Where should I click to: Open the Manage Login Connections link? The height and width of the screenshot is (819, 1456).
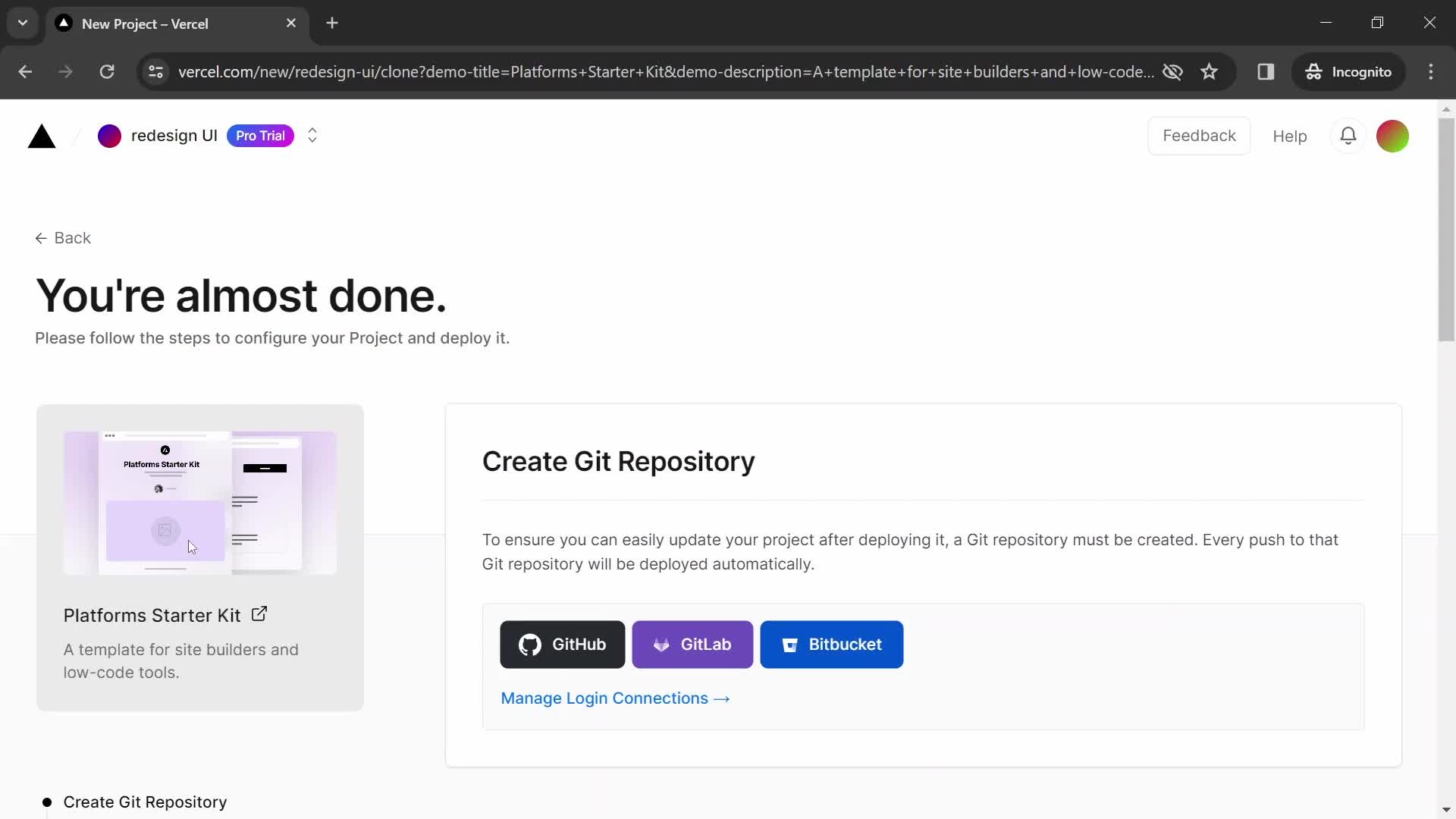(616, 698)
